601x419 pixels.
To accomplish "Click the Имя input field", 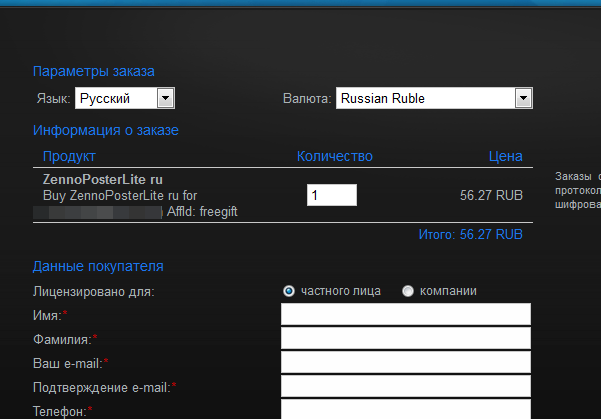I will 406,314.
